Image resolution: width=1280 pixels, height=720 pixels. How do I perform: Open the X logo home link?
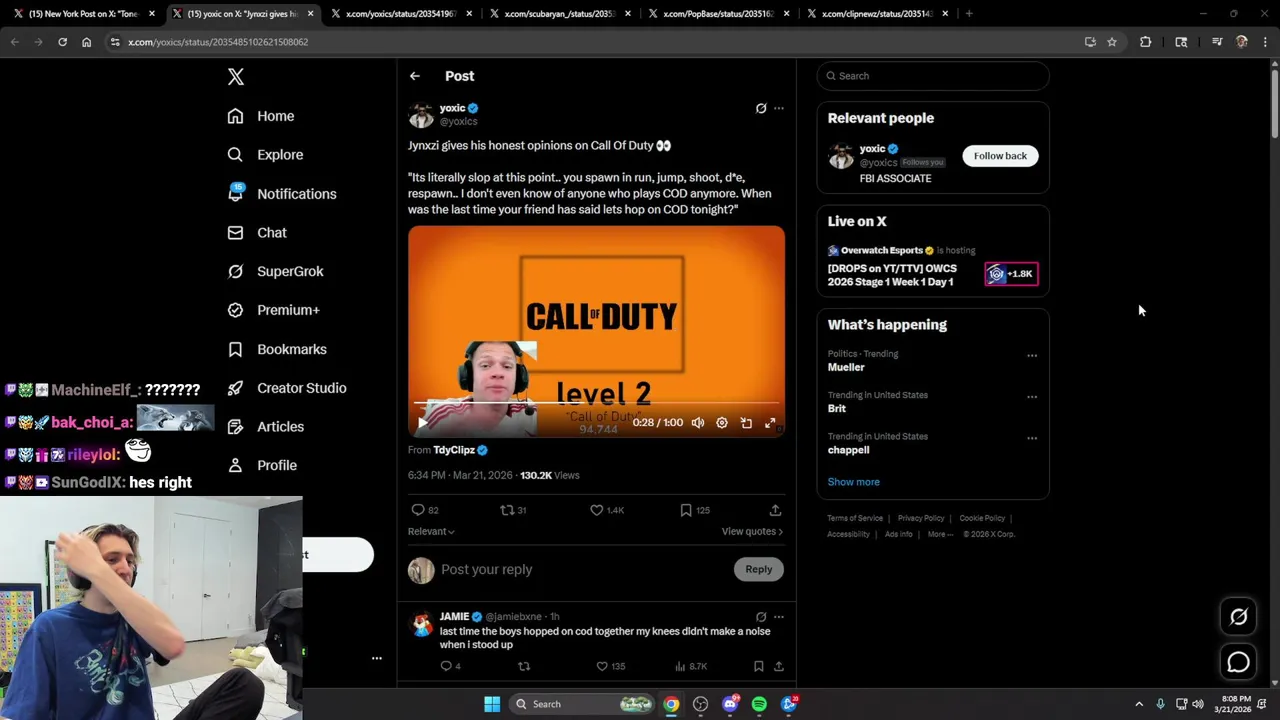point(236,77)
